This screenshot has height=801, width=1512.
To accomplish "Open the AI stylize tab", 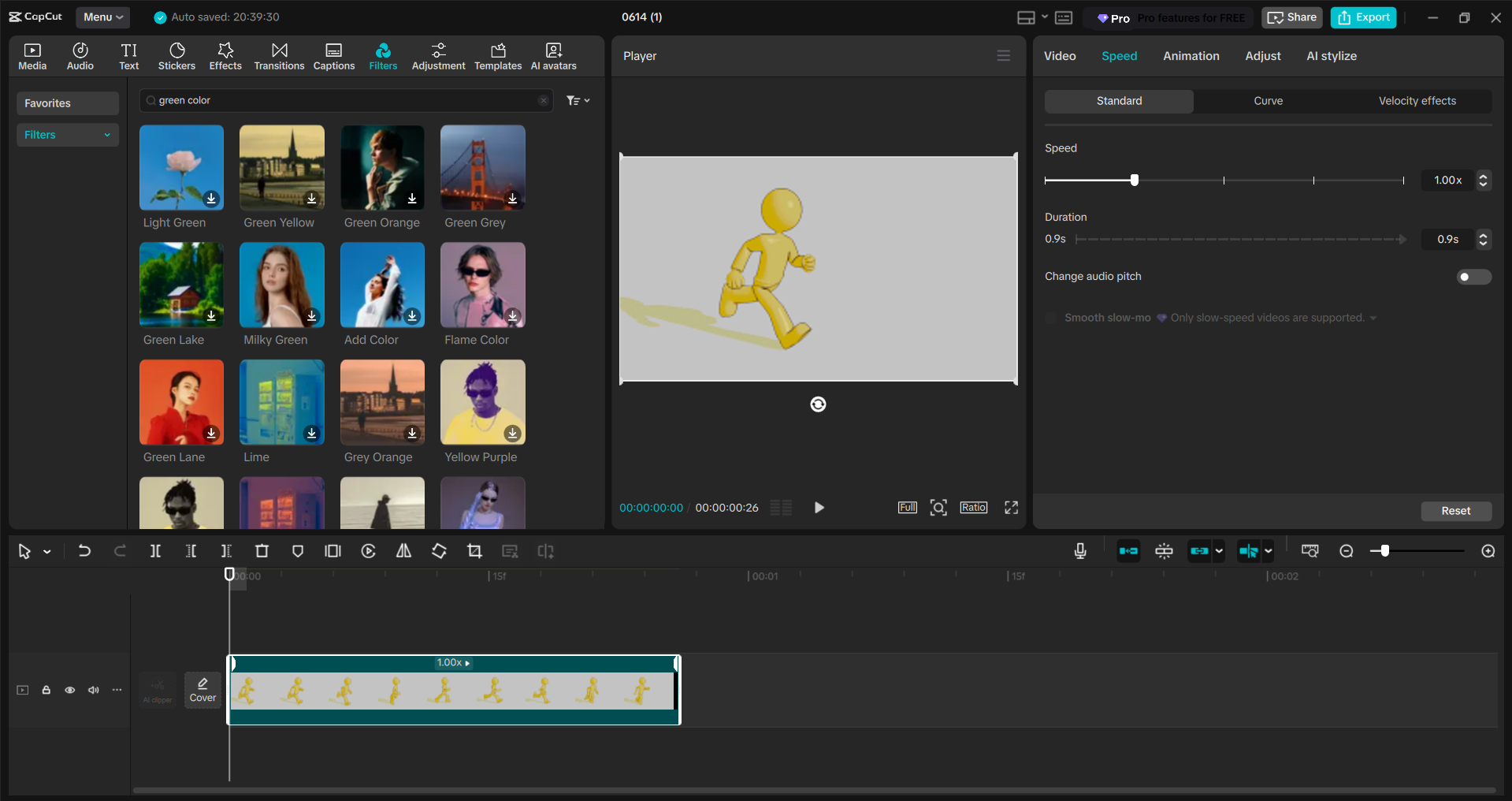I will (x=1332, y=55).
